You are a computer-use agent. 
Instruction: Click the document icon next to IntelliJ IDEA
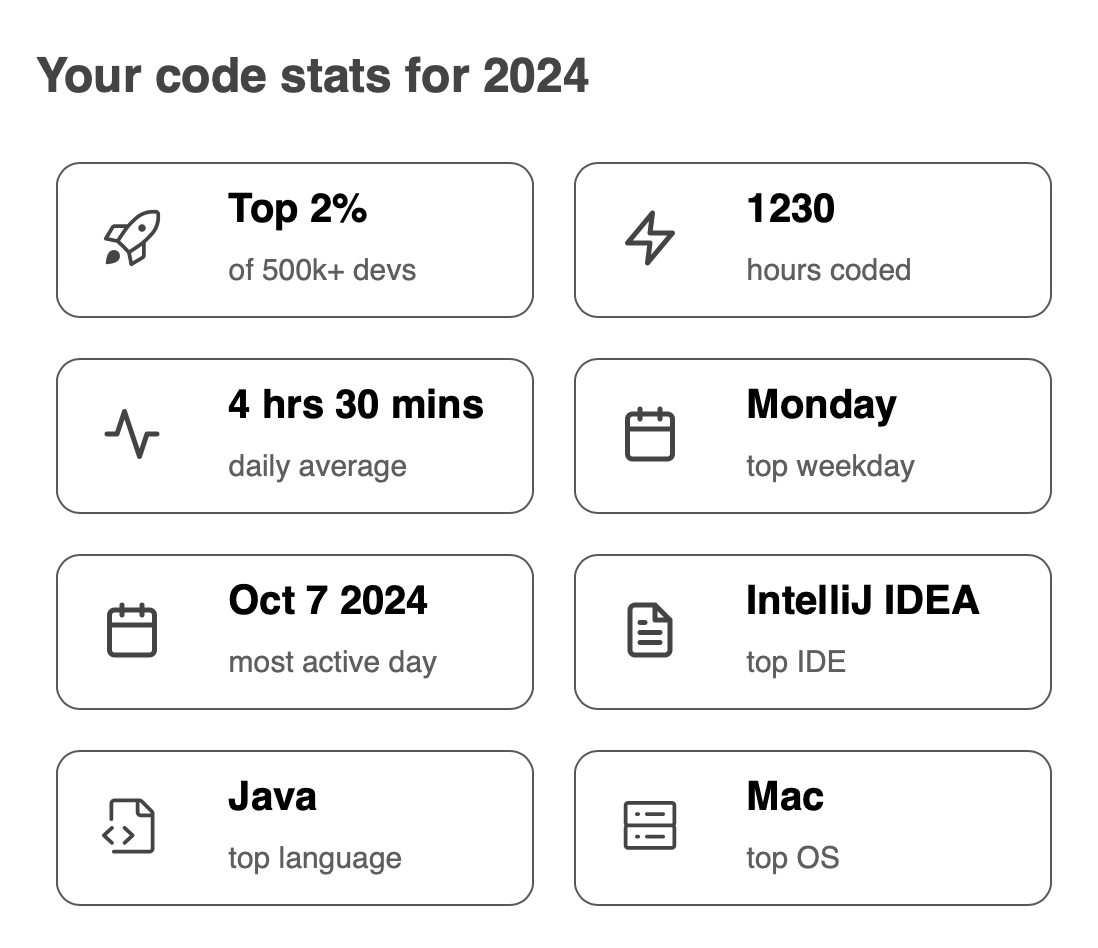[x=650, y=630]
